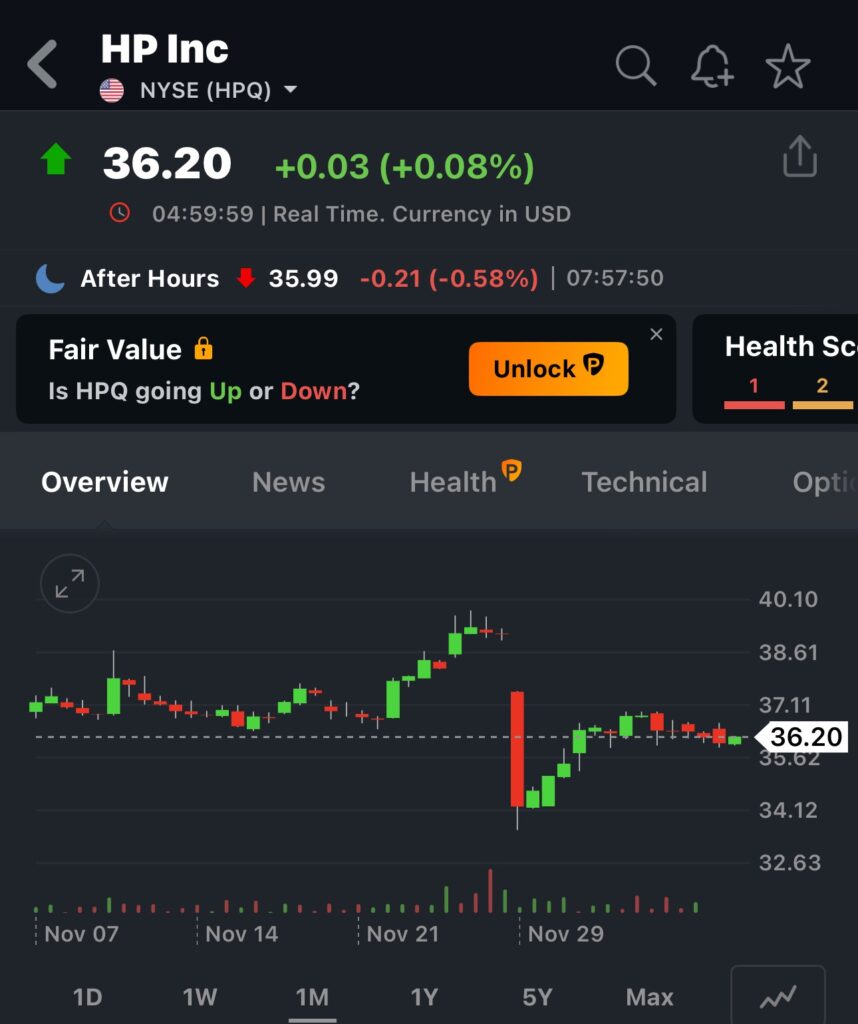The image size is (858, 1024).
Task: Select the 1Y chart range
Action: 424,997
